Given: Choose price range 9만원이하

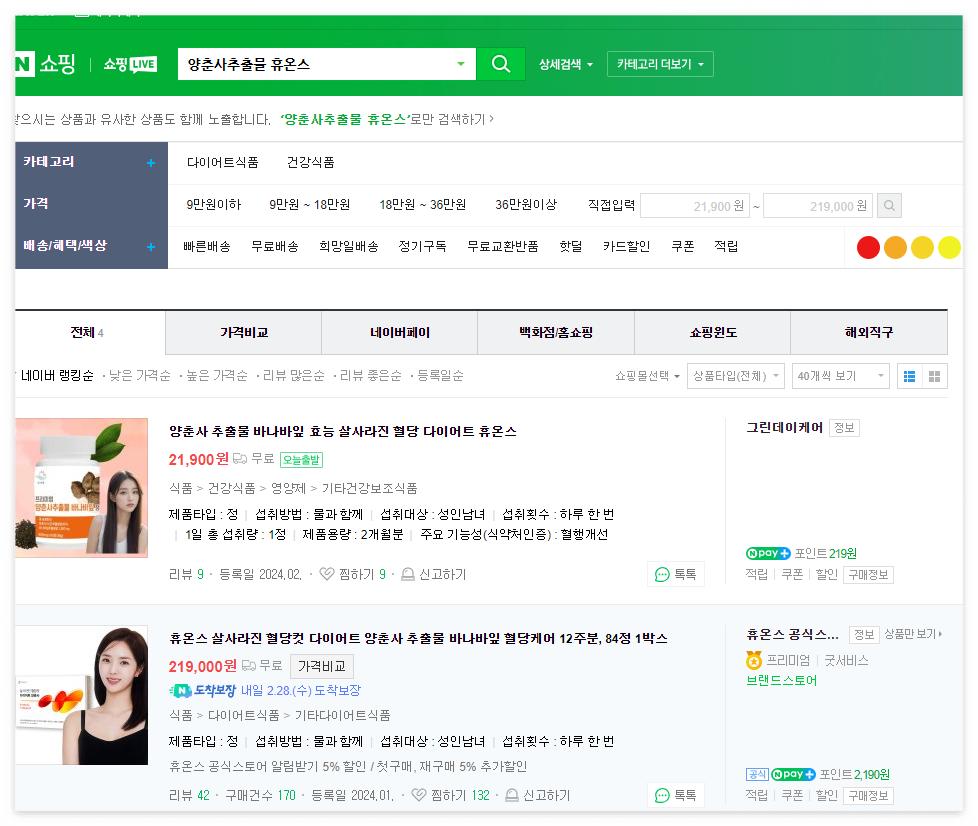Looking at the screenshot, I should pos(213,205).
